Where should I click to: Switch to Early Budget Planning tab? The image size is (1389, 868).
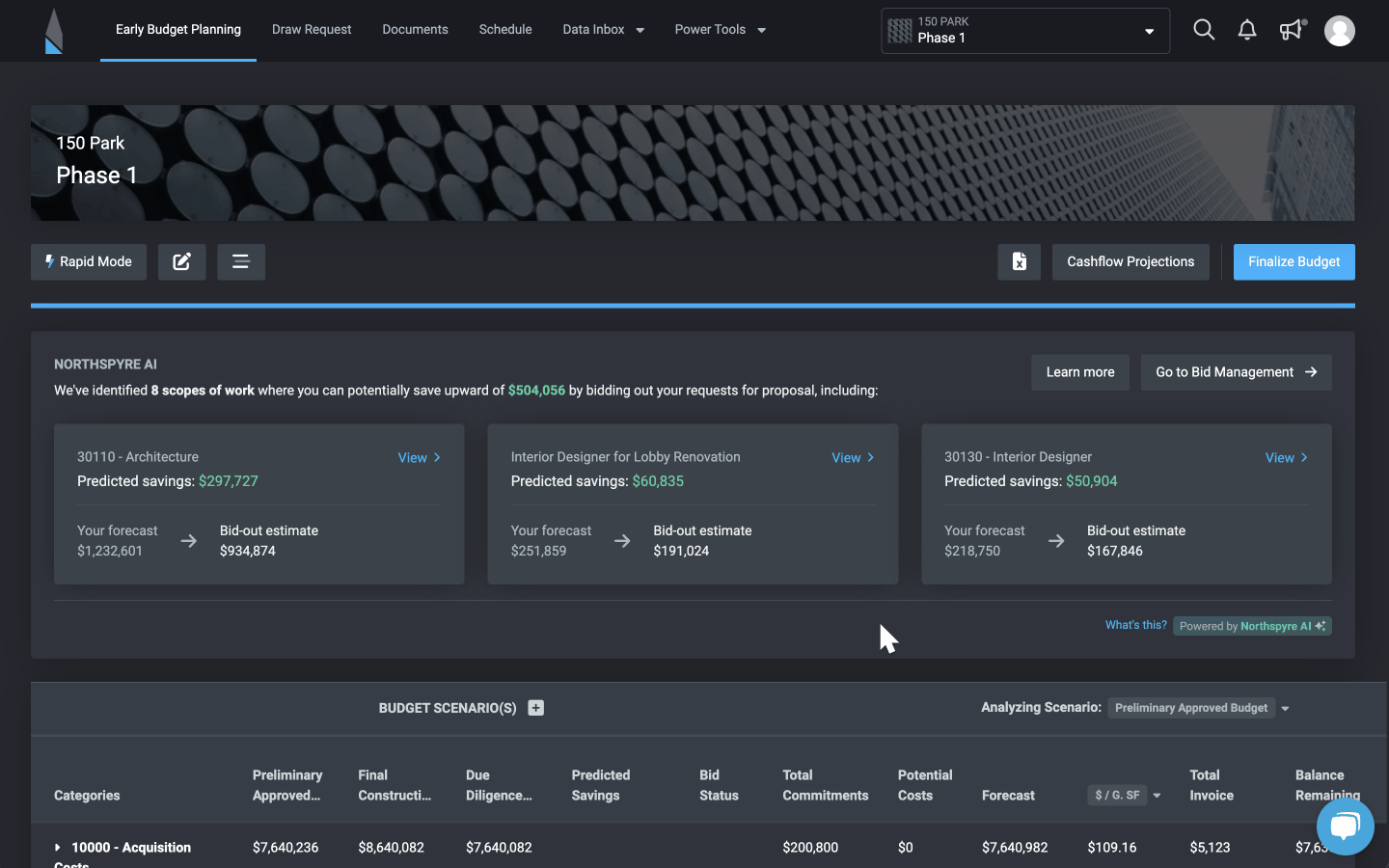pos(178,30)
